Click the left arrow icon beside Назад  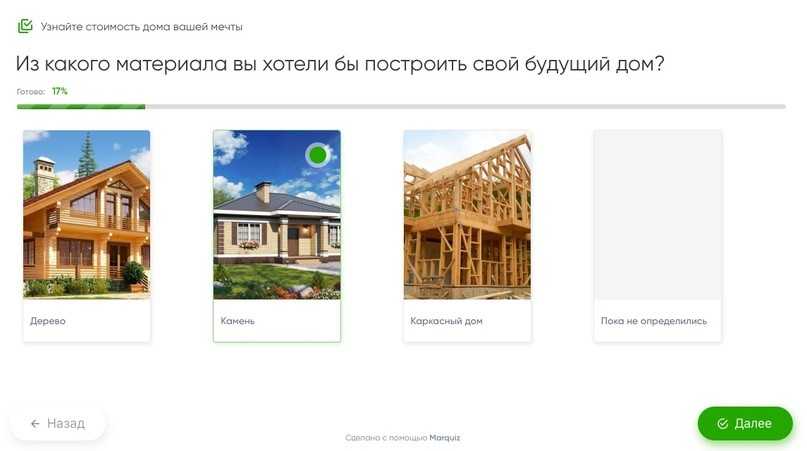point(35,423)
